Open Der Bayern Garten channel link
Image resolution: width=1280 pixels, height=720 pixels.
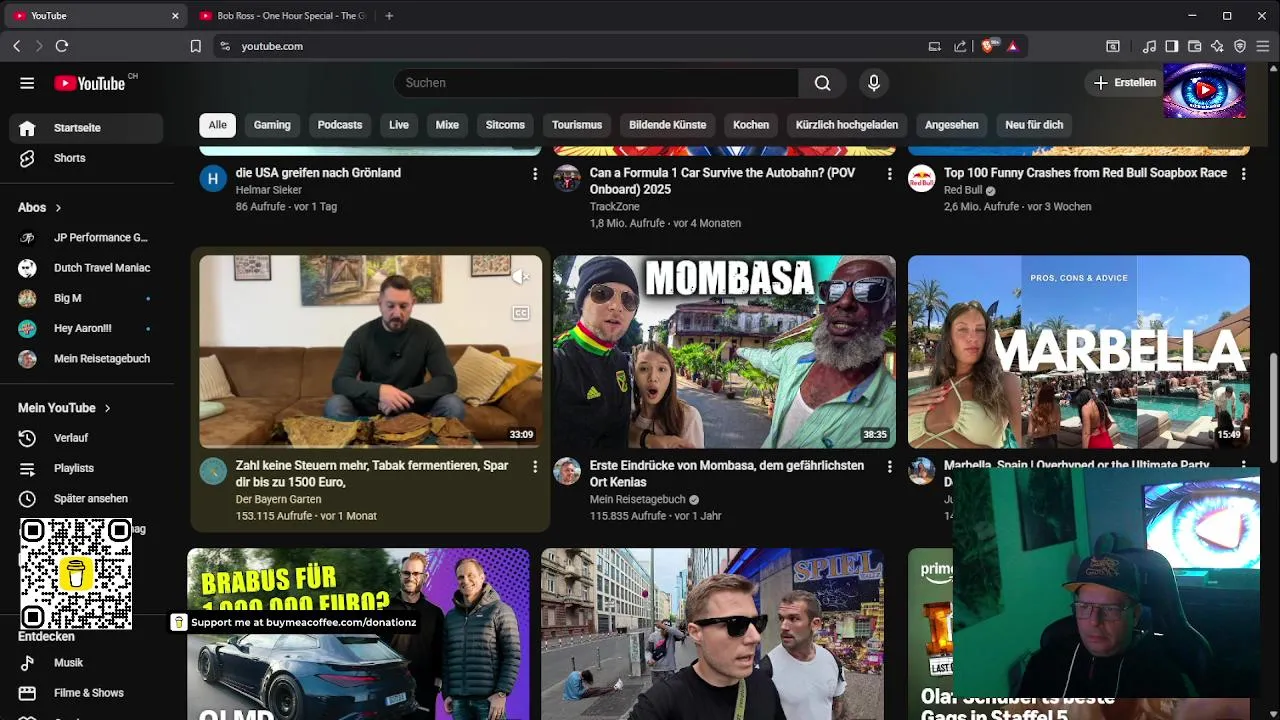278,499
